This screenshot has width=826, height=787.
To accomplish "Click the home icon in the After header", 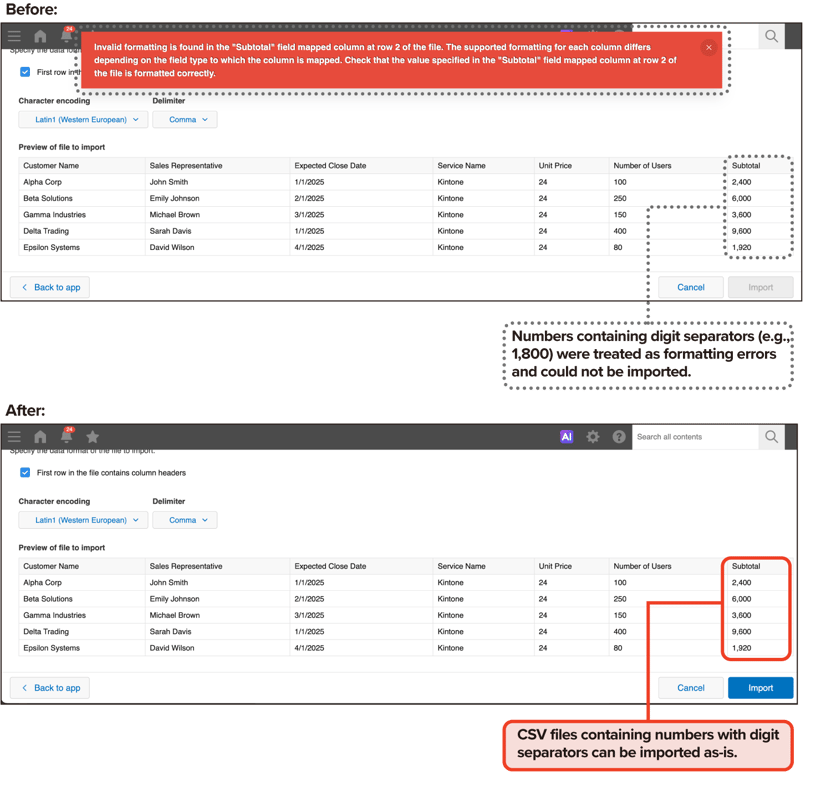I will [x=40, y=437].
